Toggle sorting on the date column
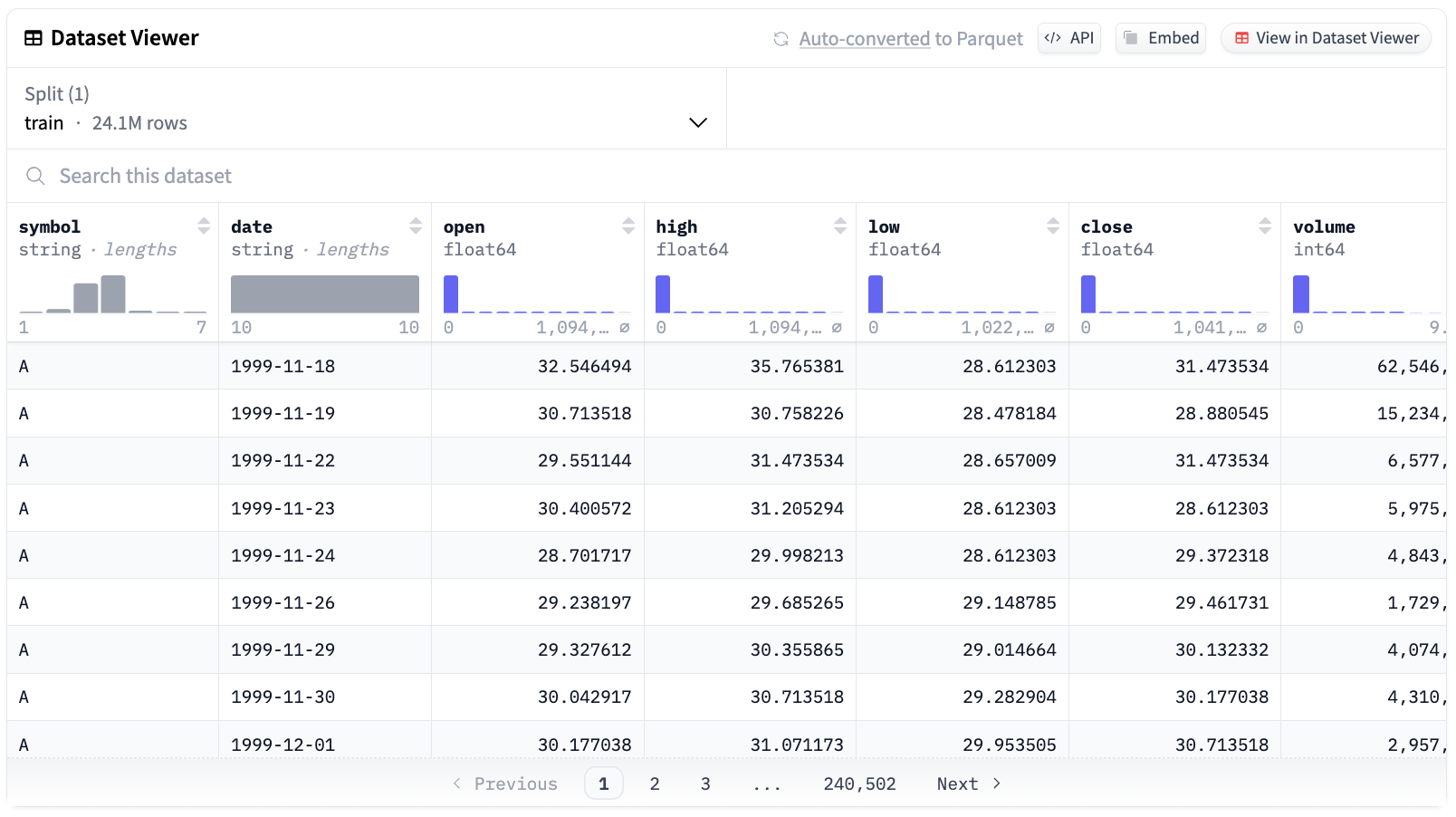 tap(417, 226)
